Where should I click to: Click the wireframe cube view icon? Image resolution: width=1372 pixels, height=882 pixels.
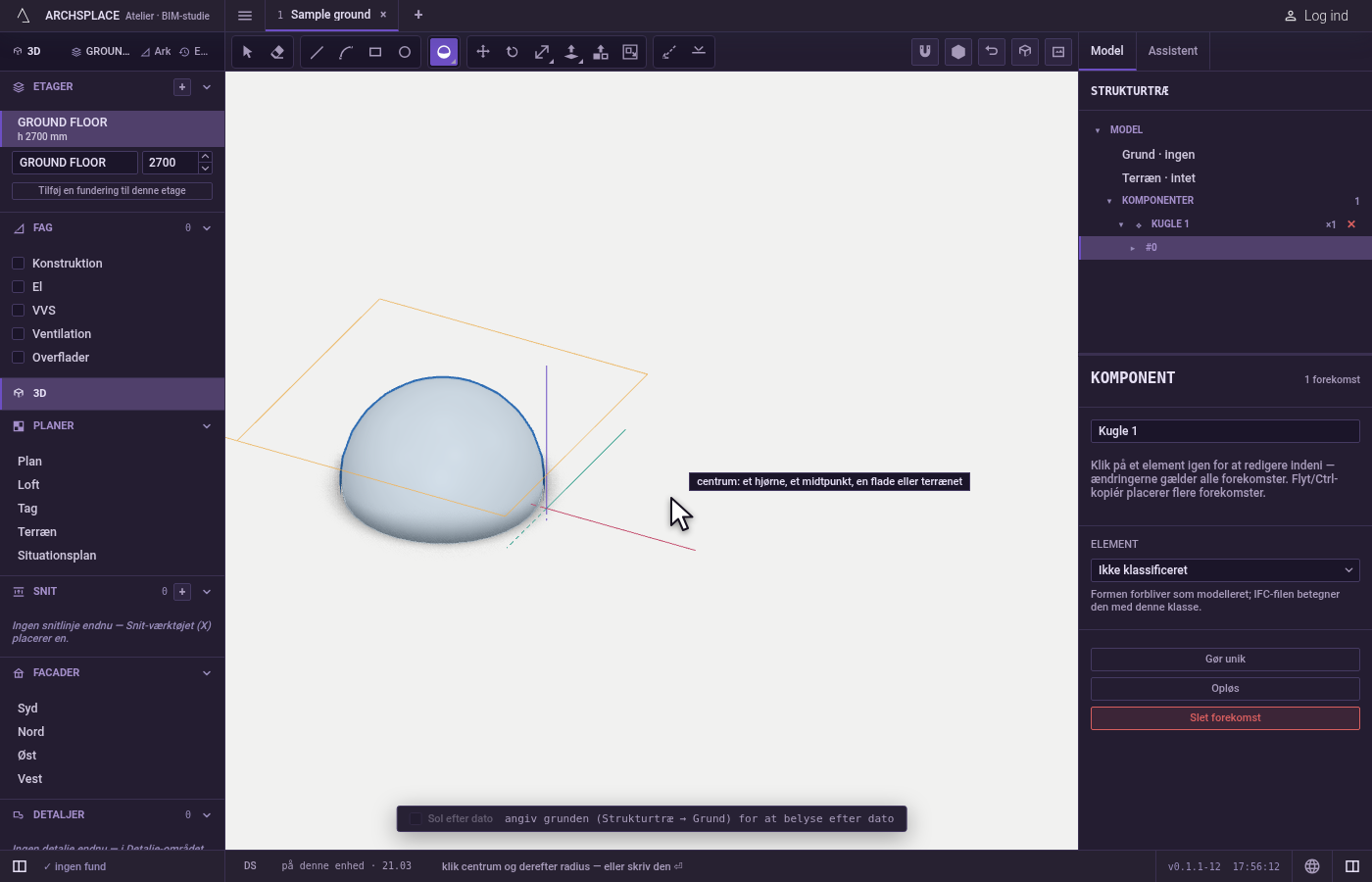(x=1025, y=52)
